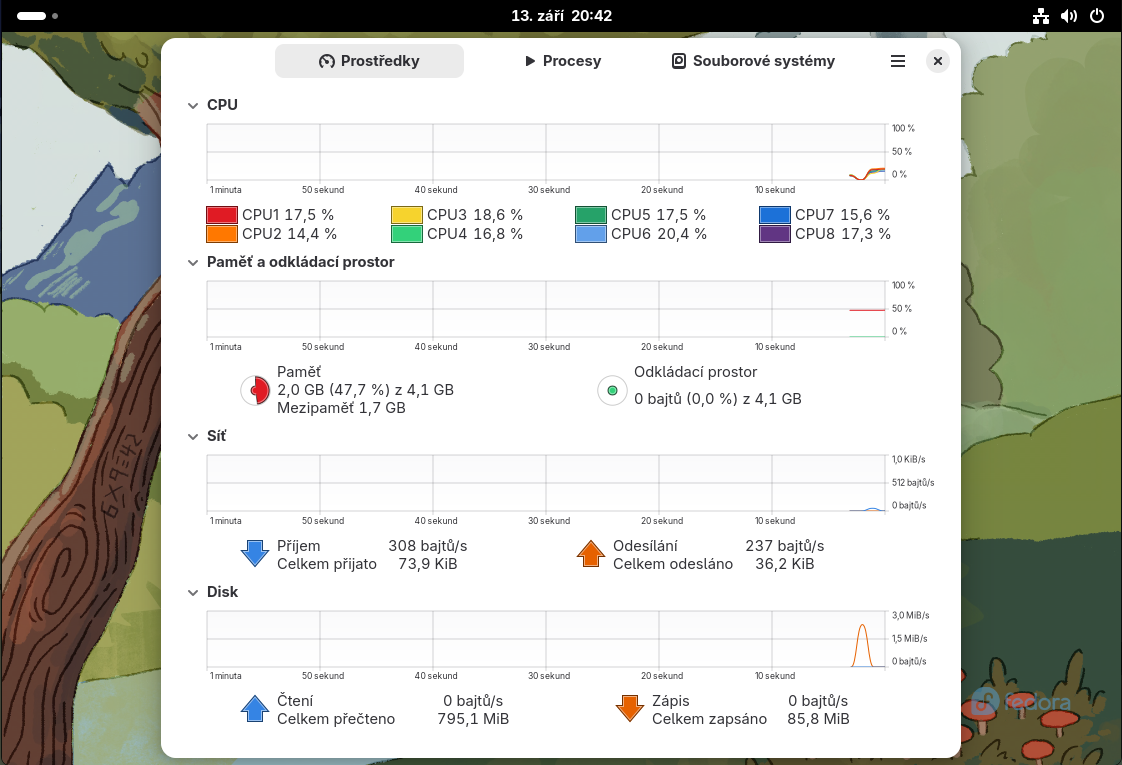This screenshot has height=765, width=1122.
Task: Change the CPU5 dark green color swatch
Action: (x=591, y=215)
